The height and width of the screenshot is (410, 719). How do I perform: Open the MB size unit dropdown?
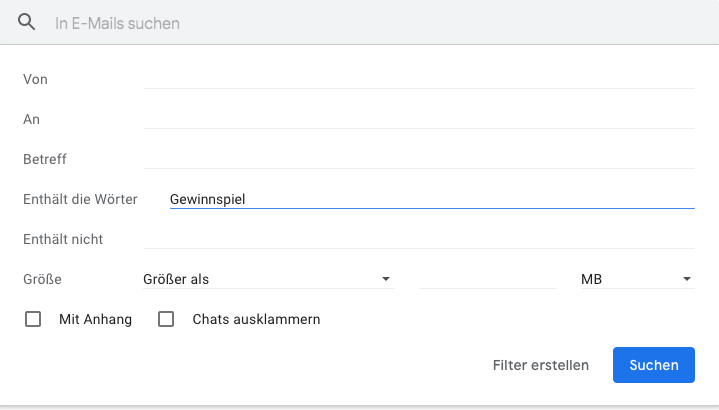tap(637, 279)
